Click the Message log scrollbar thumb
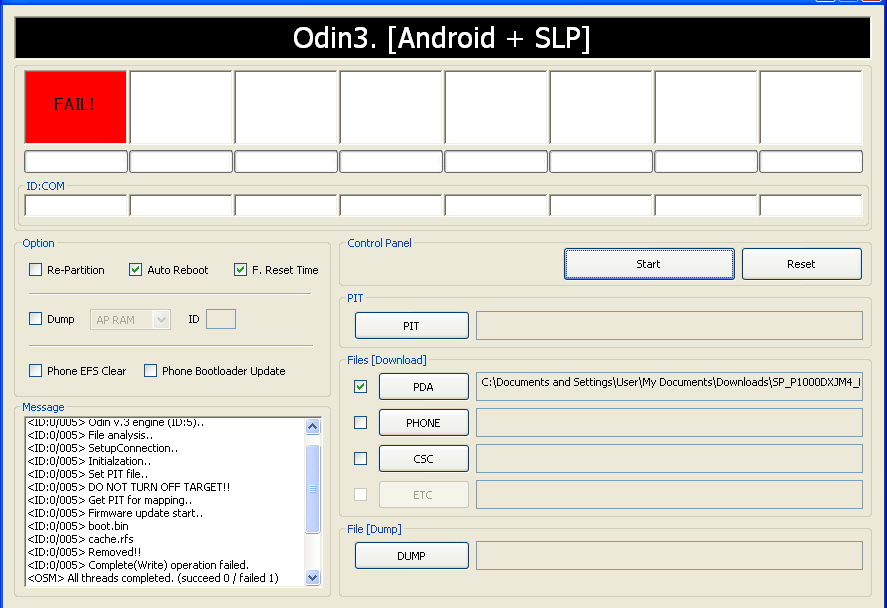The height and width of the screenshot is (608, 887). coord(312,489)
